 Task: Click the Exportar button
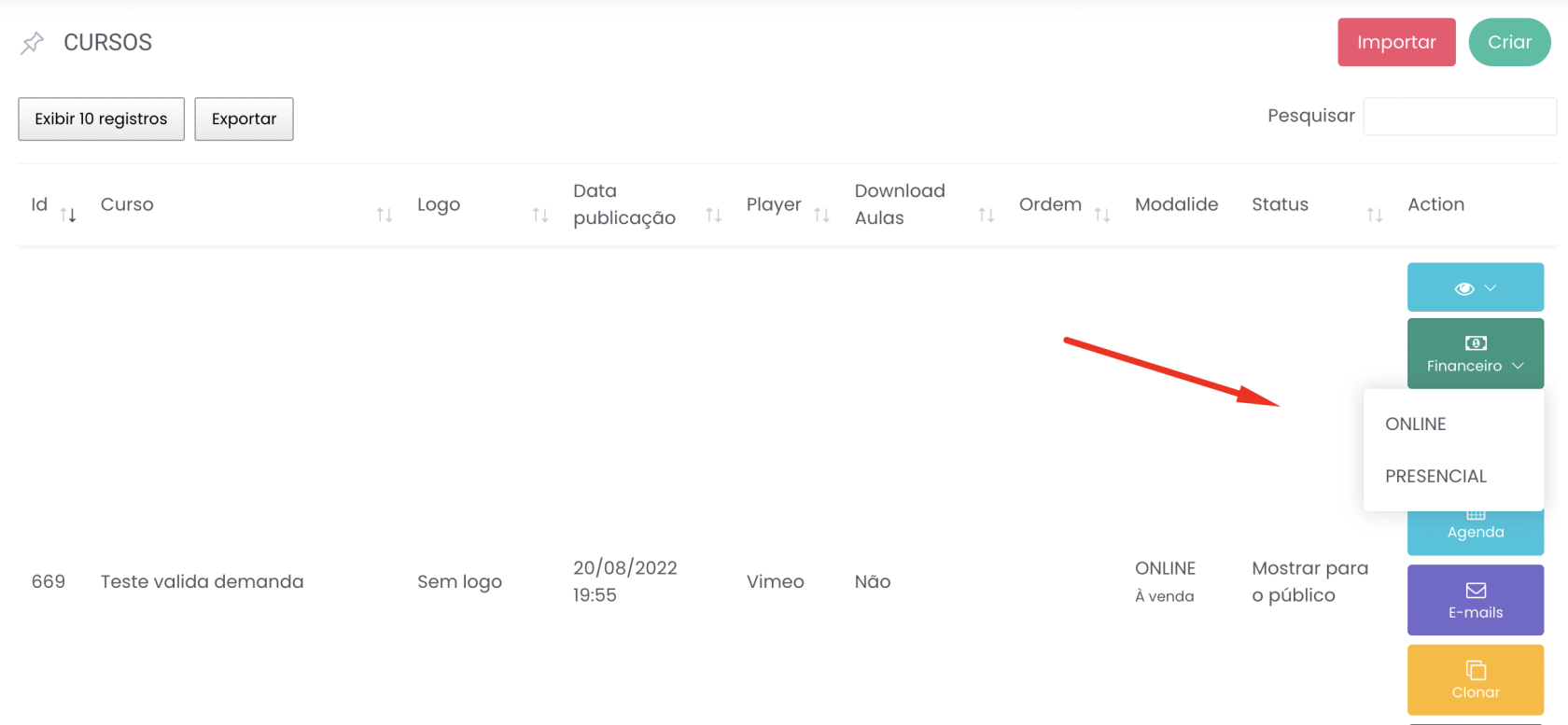[244, 119]
